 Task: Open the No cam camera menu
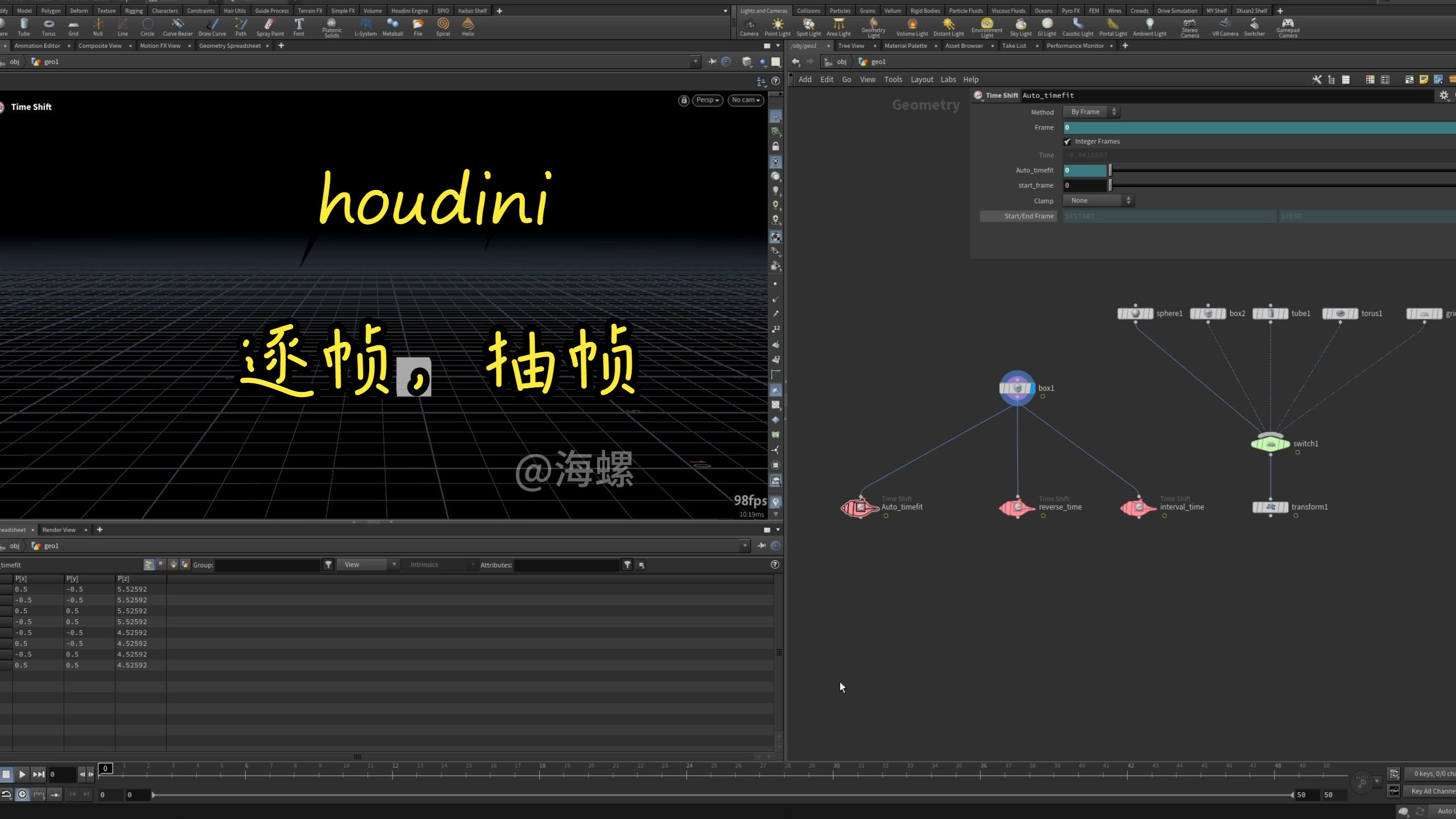click(746, 100)
